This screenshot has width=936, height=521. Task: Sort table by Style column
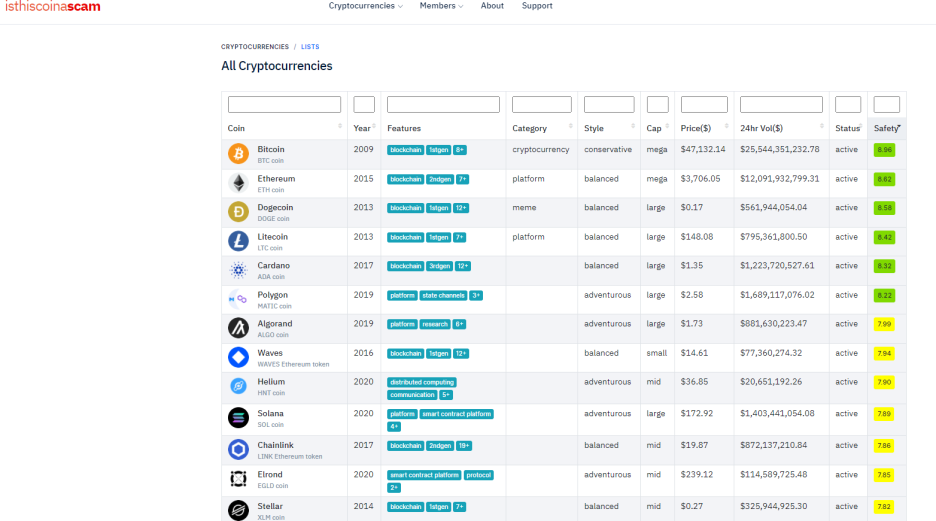point(609,128)
